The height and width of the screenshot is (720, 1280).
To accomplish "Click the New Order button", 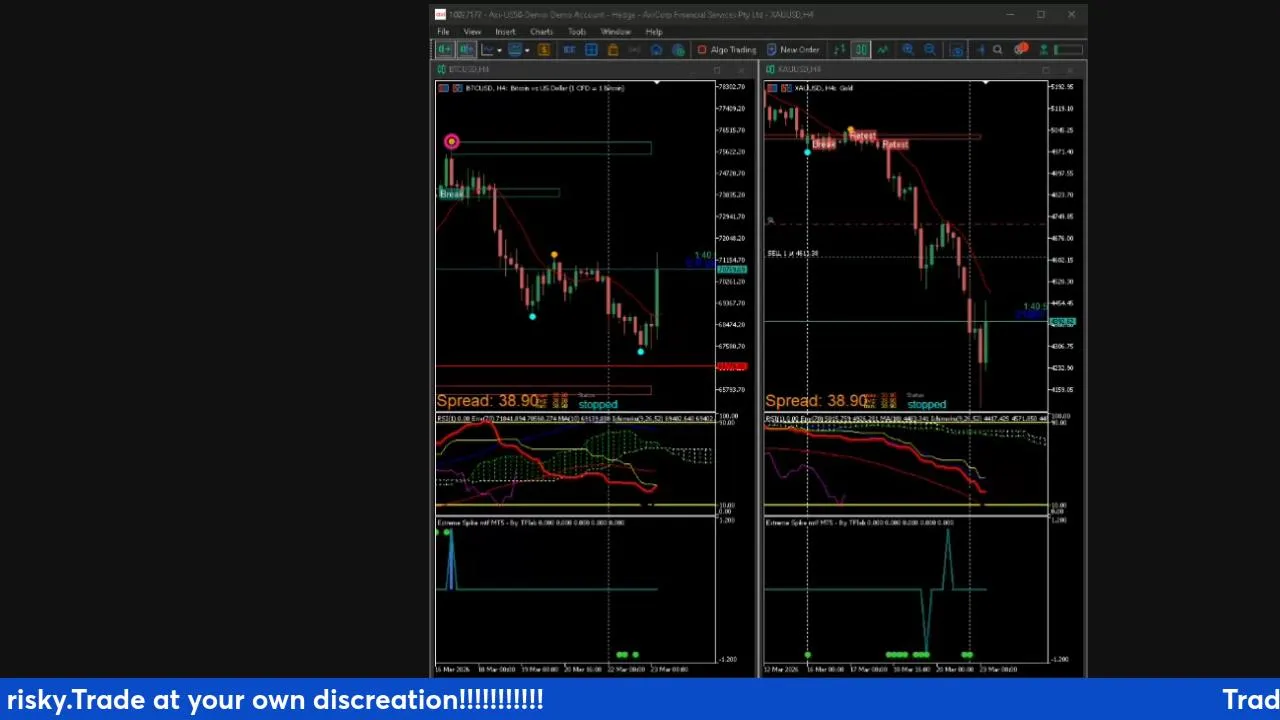I will (793, 49).
